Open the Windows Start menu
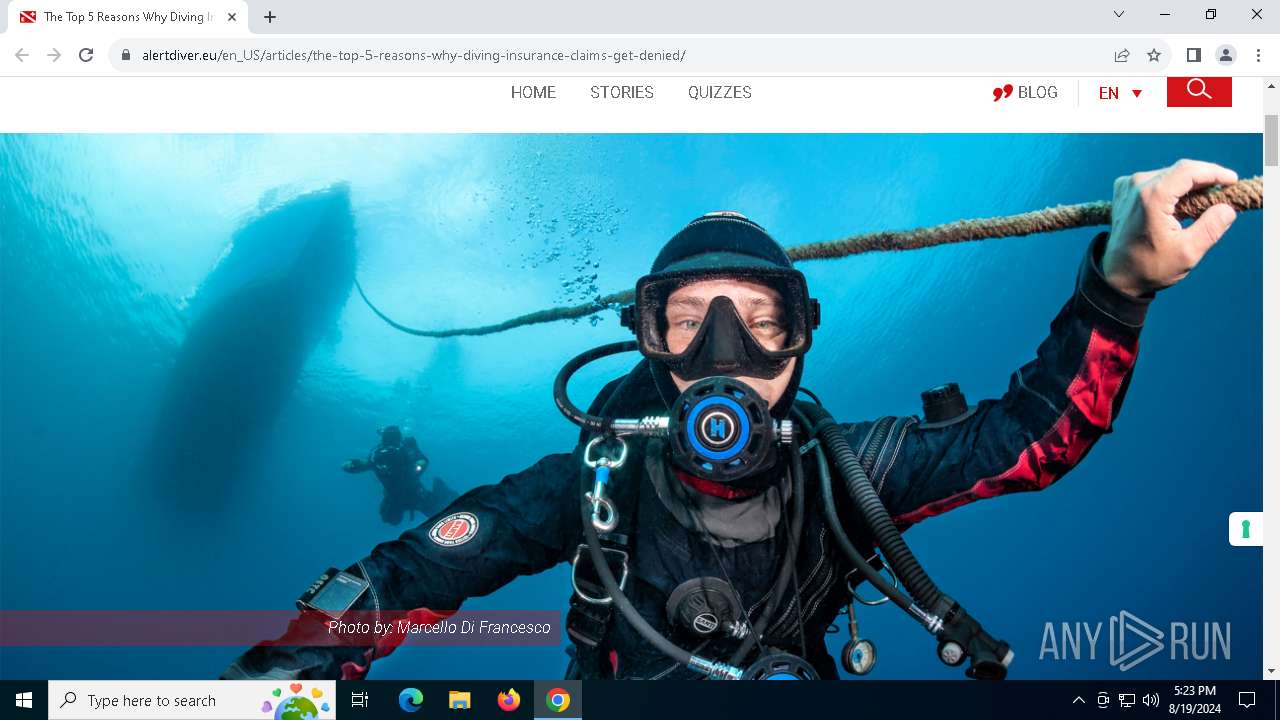 pos(24,700)
